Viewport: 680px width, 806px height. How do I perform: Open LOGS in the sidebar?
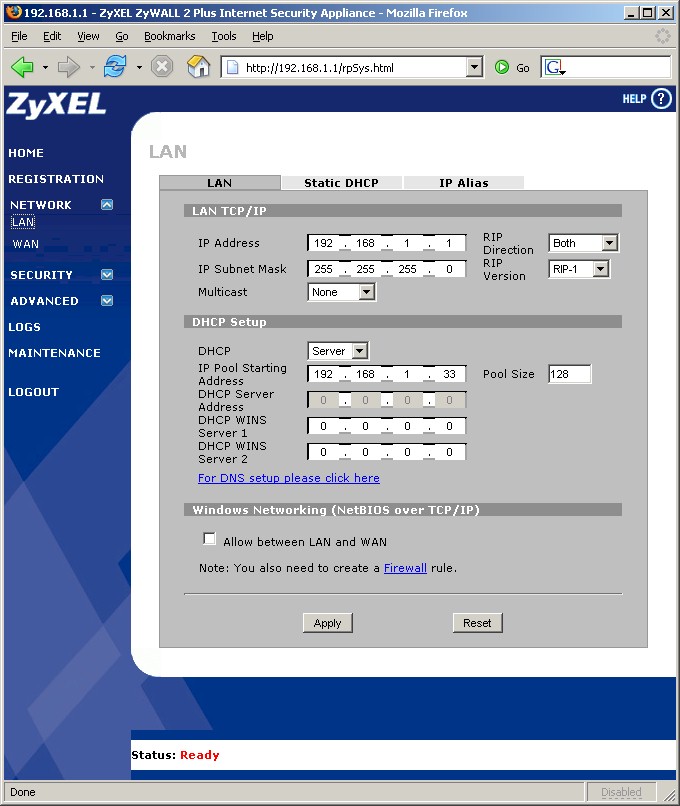click(x=24, y=327)
